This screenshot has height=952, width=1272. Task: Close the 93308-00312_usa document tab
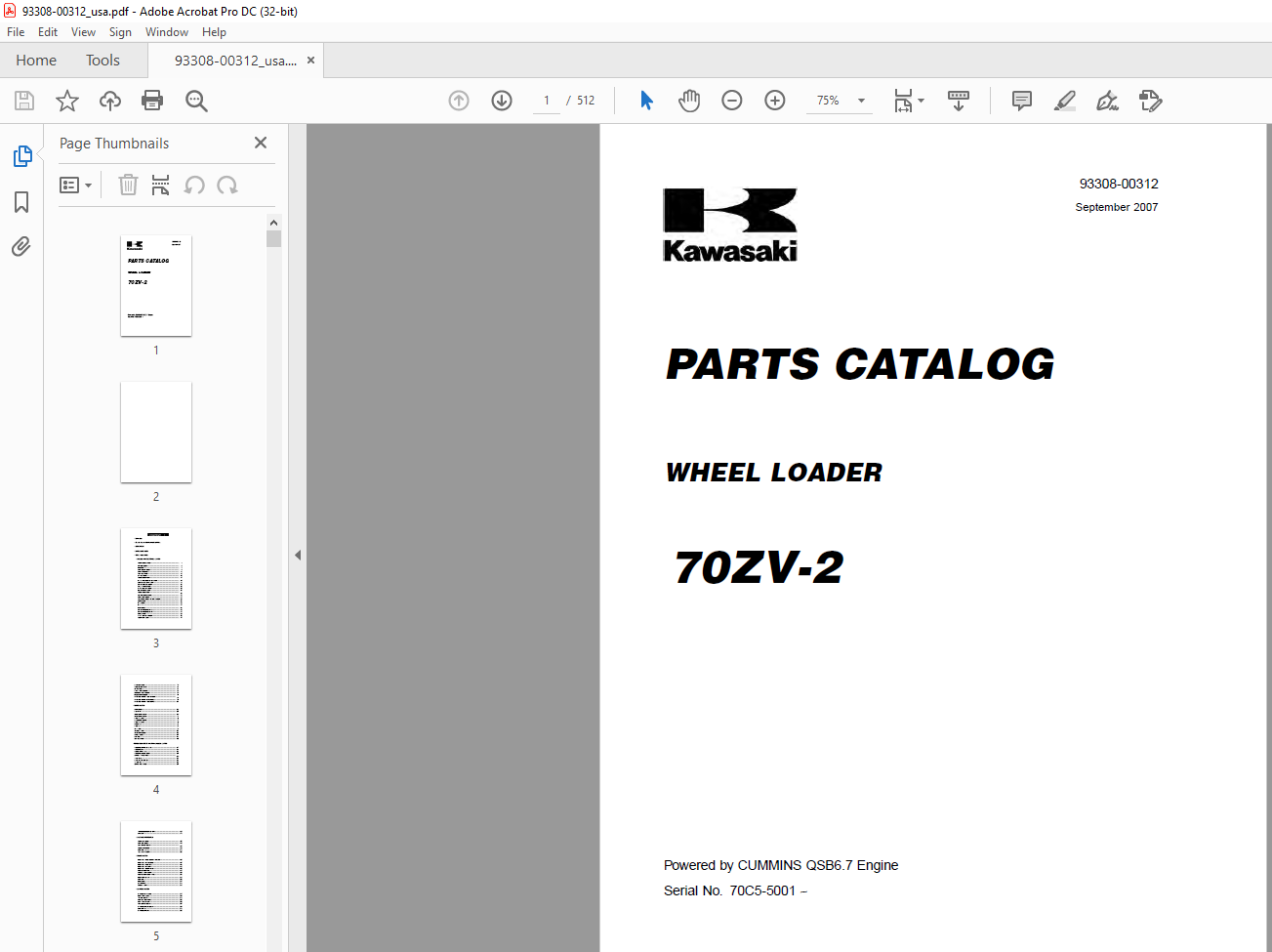pos(311,61)
